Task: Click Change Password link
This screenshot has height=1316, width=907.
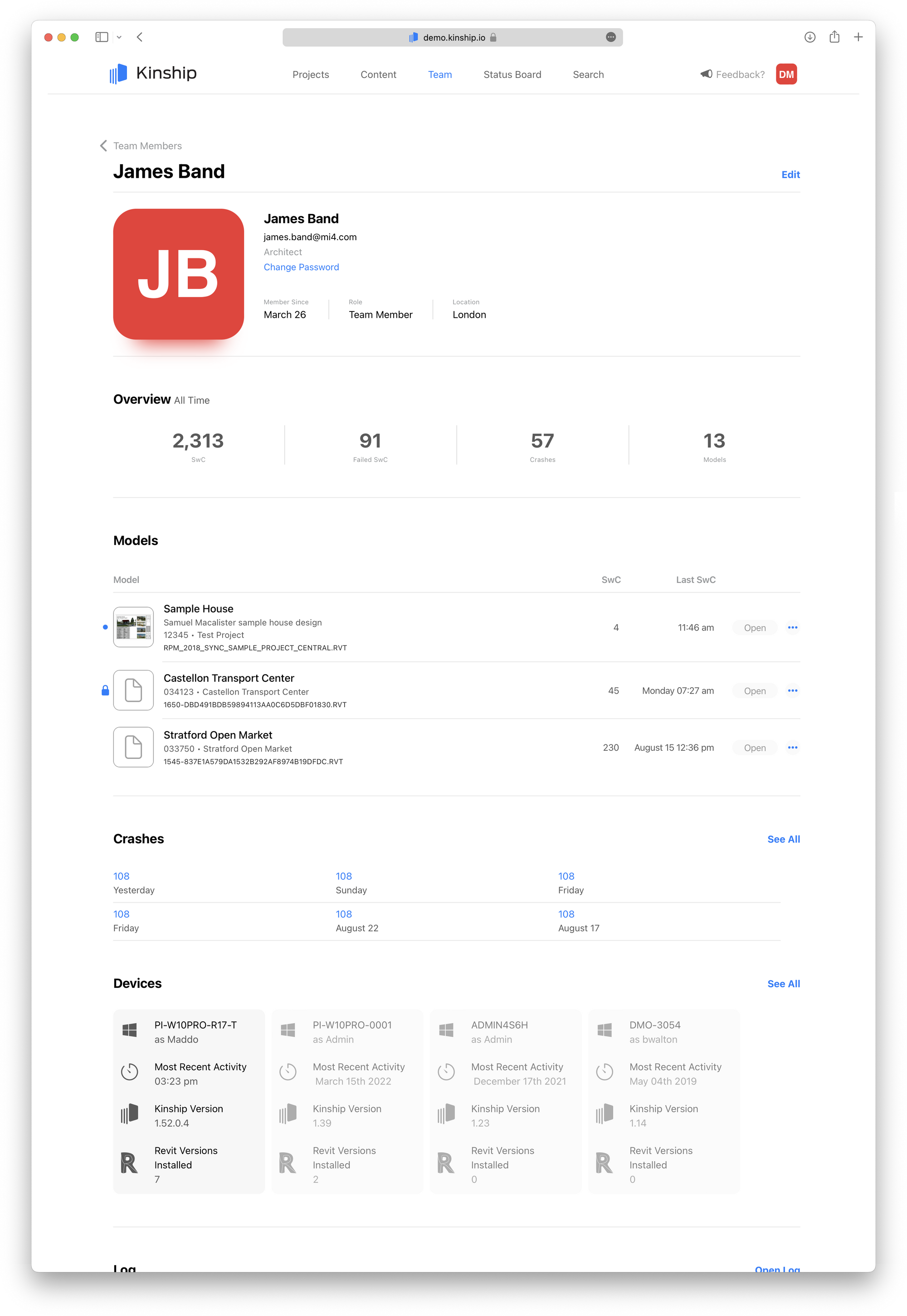Action: click(300, 267)
